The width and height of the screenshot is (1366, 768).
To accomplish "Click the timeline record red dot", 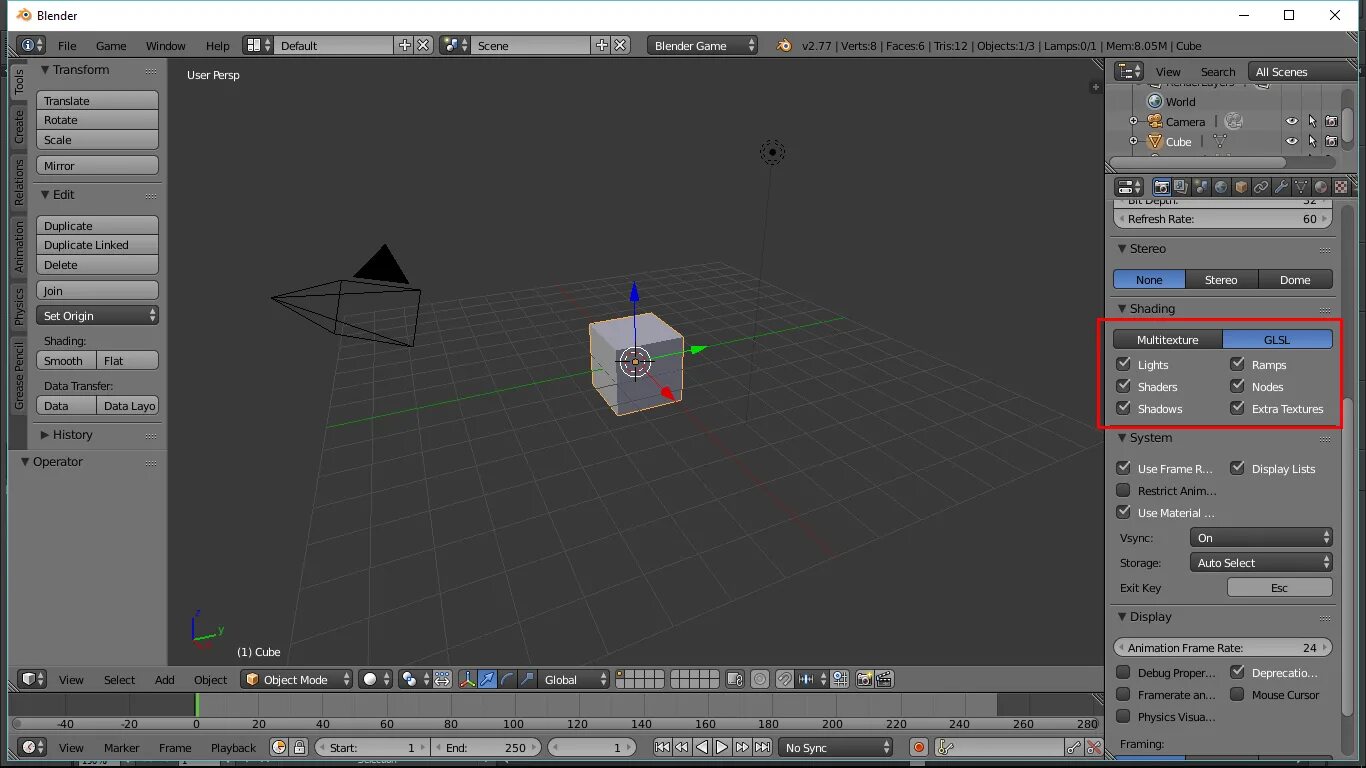I will click(919, 747).
